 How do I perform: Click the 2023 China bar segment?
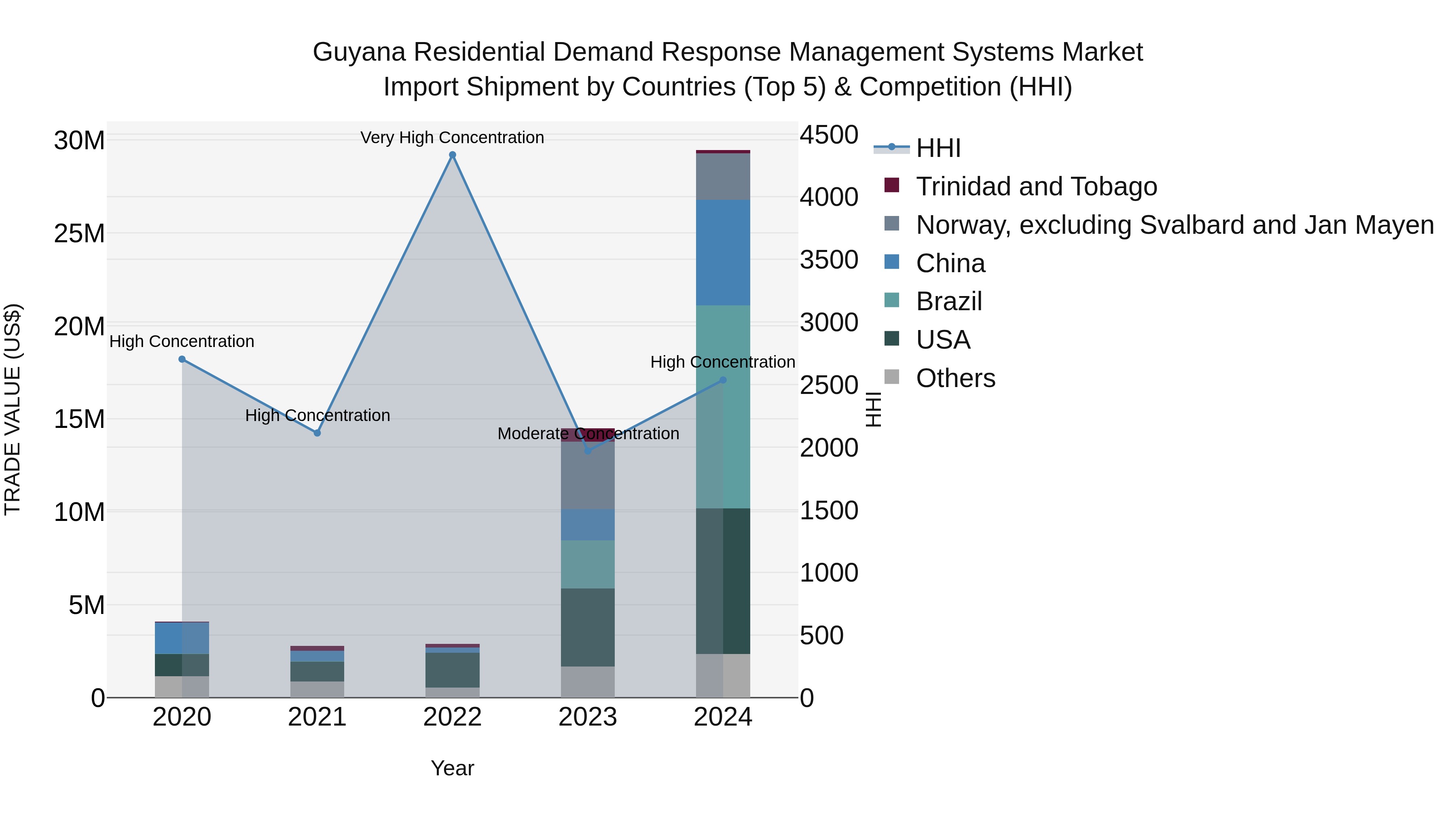click(x=588, y=525)
